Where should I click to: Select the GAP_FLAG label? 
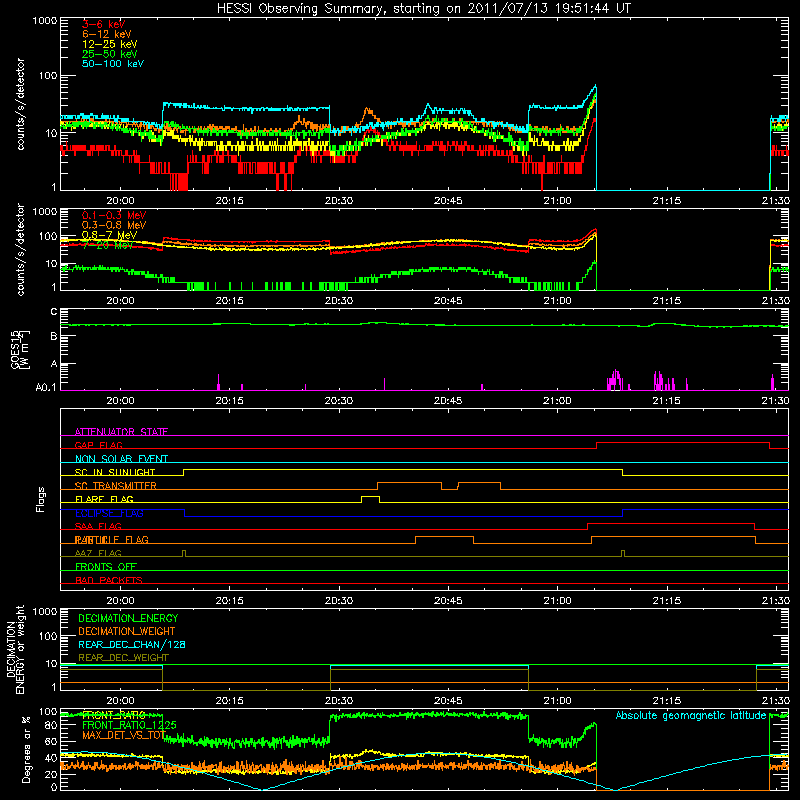(x=98, y=445)
